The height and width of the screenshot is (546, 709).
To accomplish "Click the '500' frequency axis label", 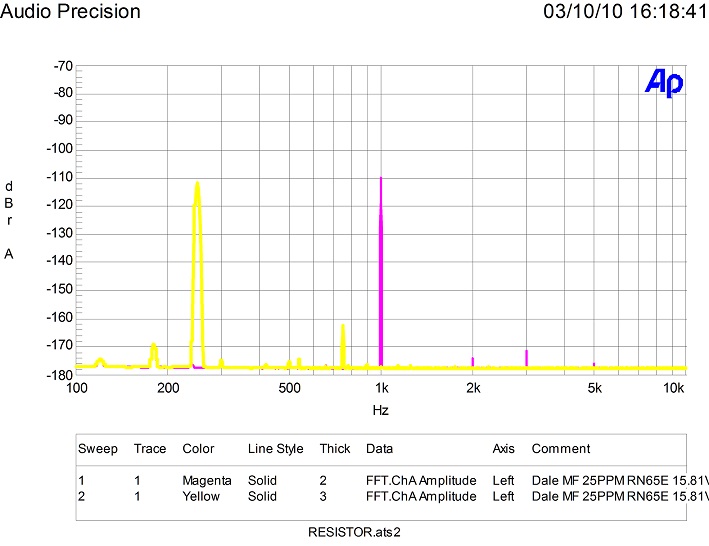I will (289, 388).
